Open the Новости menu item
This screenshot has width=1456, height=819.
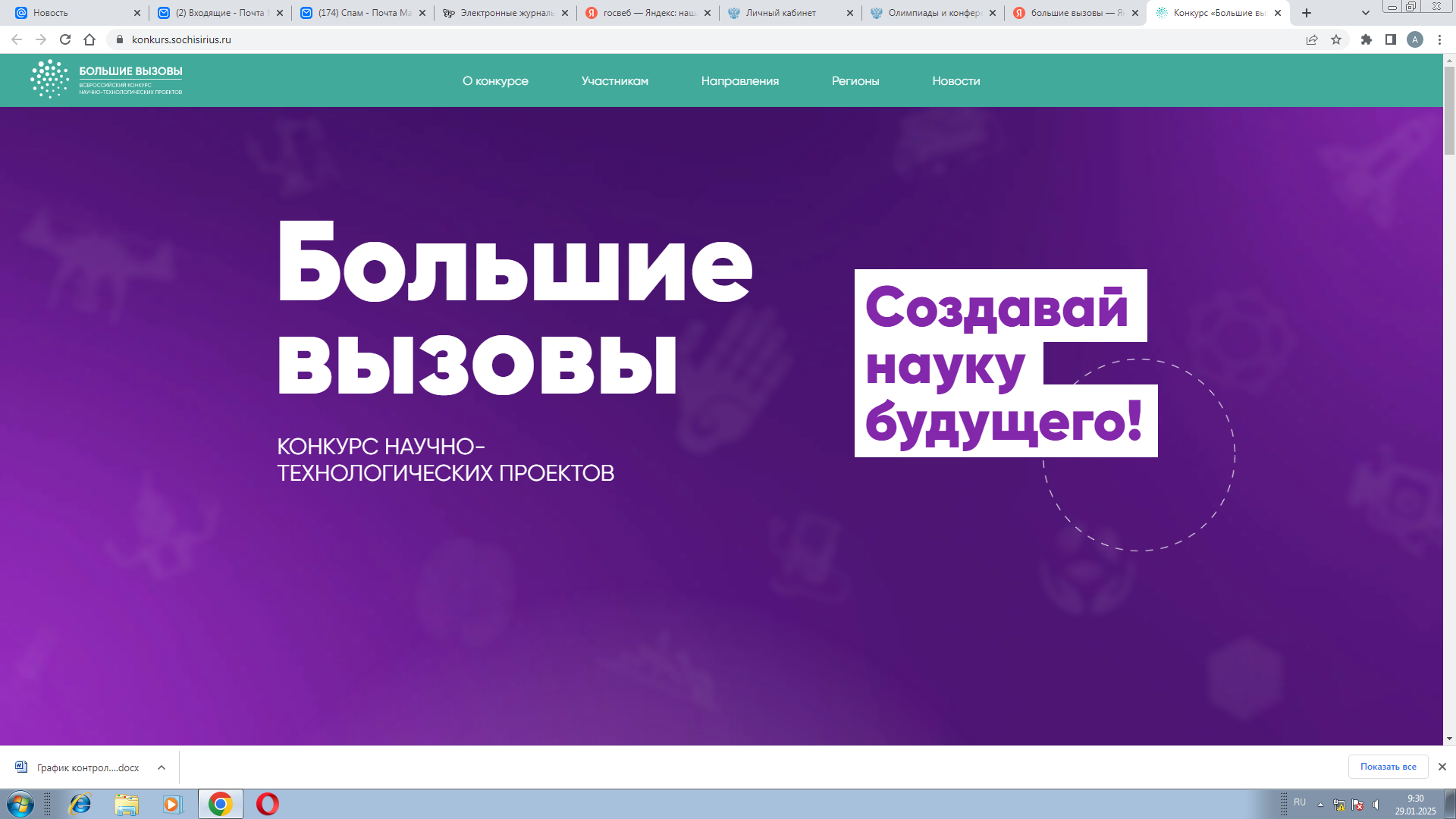956,81
